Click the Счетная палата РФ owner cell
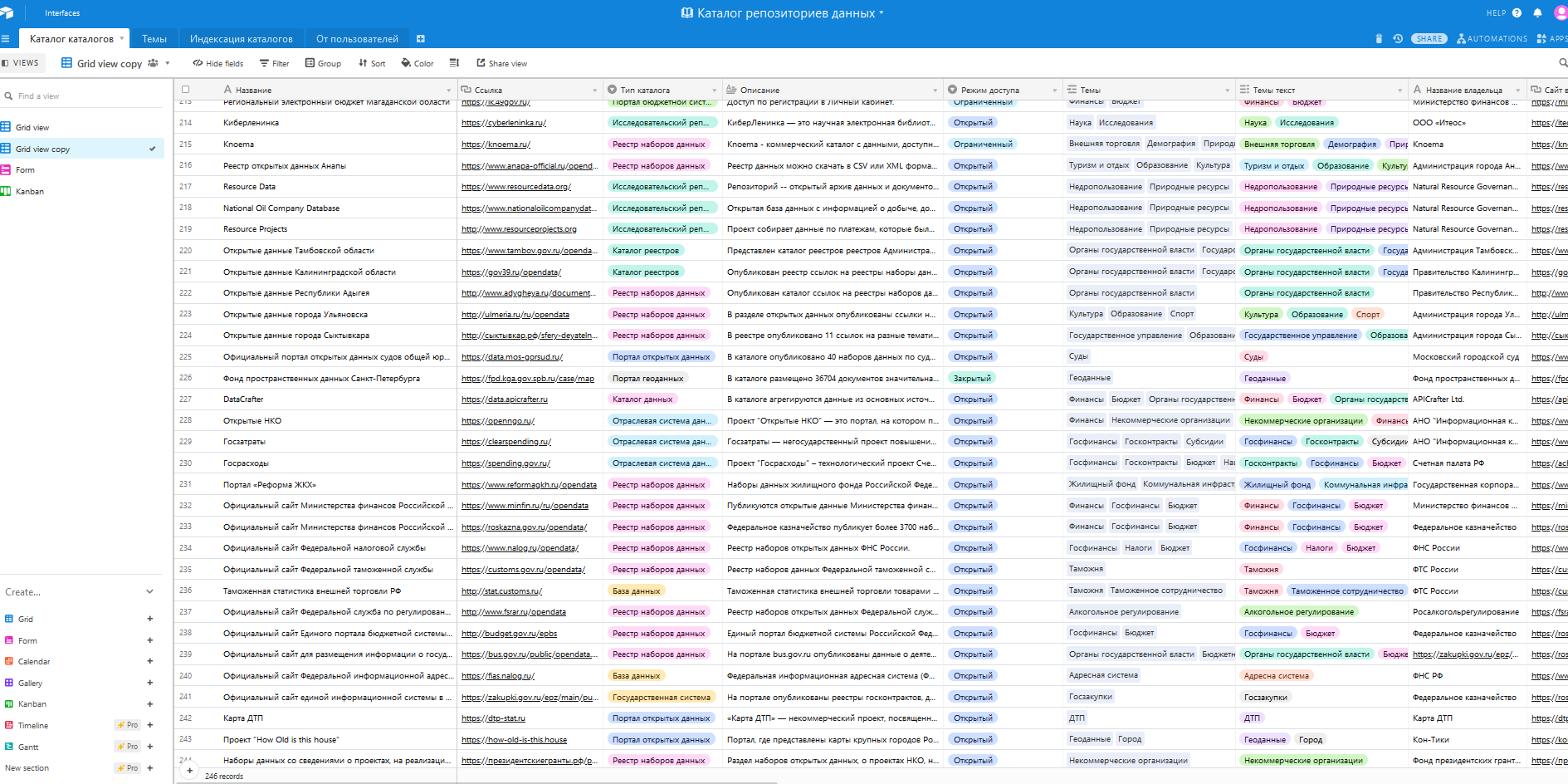This screenshot has height=784, width=1568. point(1468,463)
